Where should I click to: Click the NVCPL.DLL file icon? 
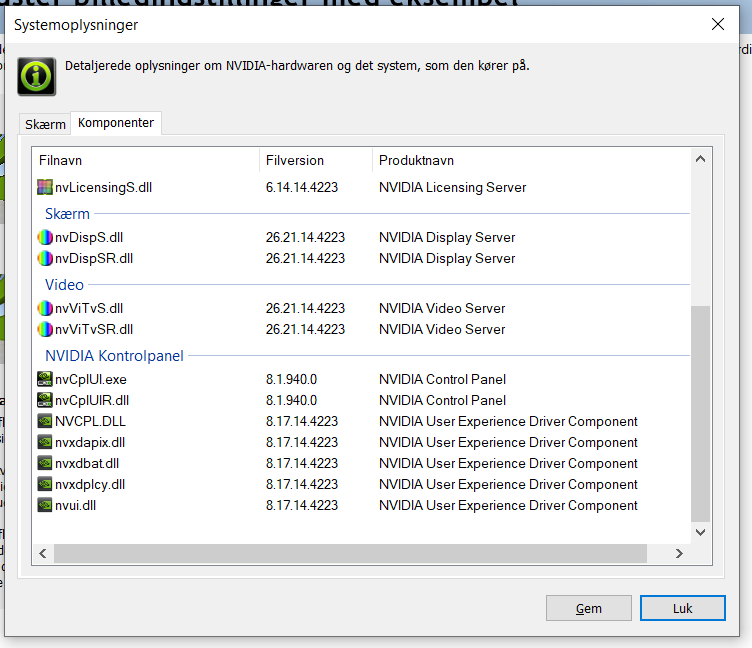pyautogui.click(x=45, y=422)
